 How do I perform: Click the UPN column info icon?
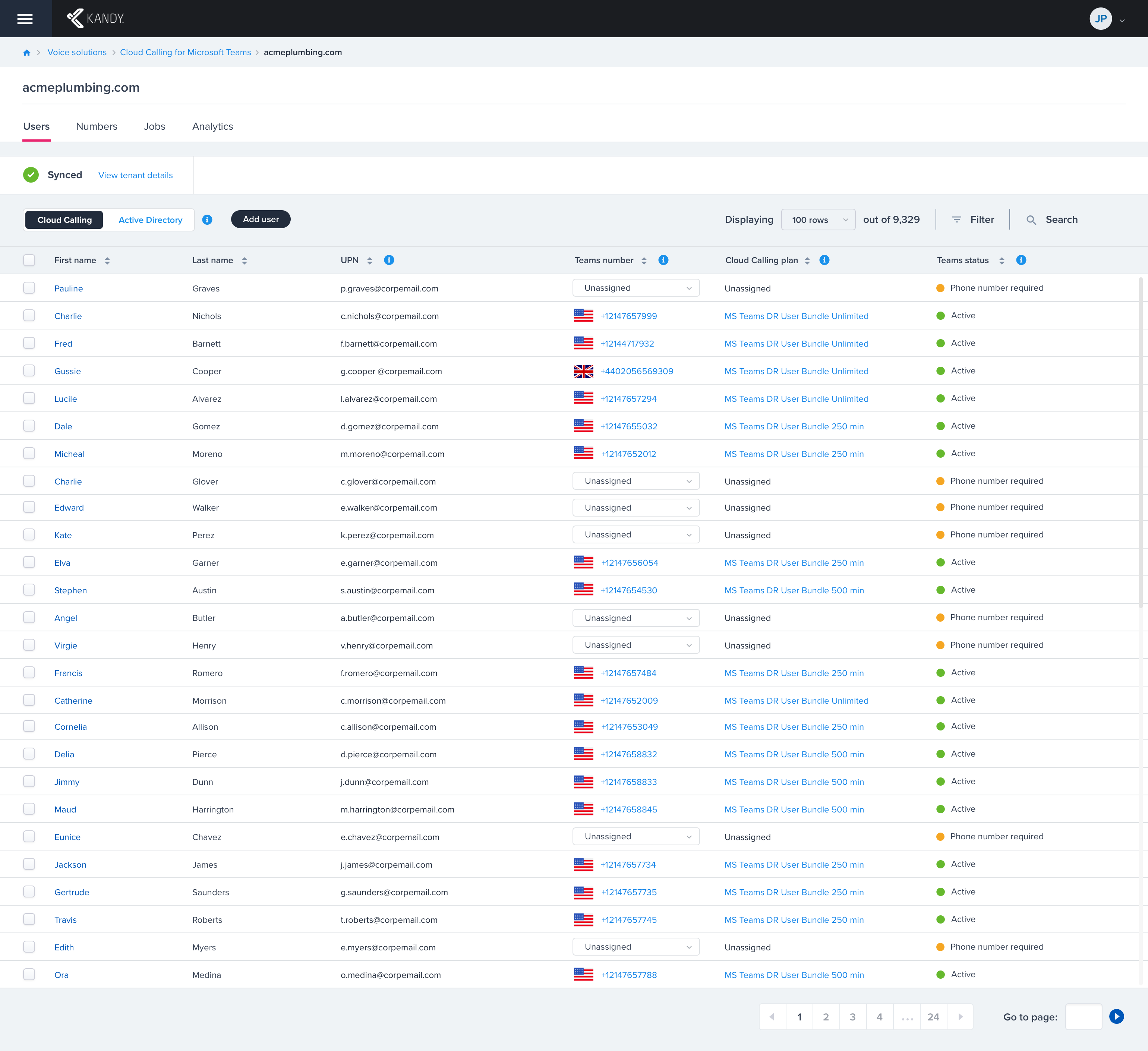(x=389, y=260)
